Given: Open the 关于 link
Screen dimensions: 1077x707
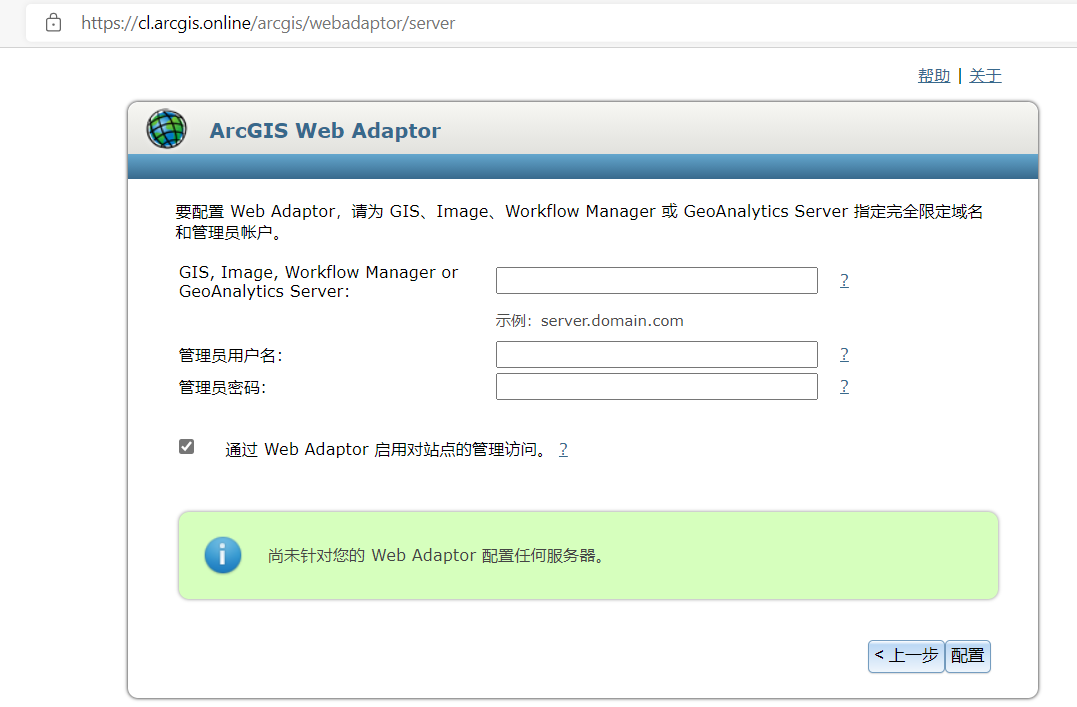Looking at the screenshot, I should (x=984, y=75).
